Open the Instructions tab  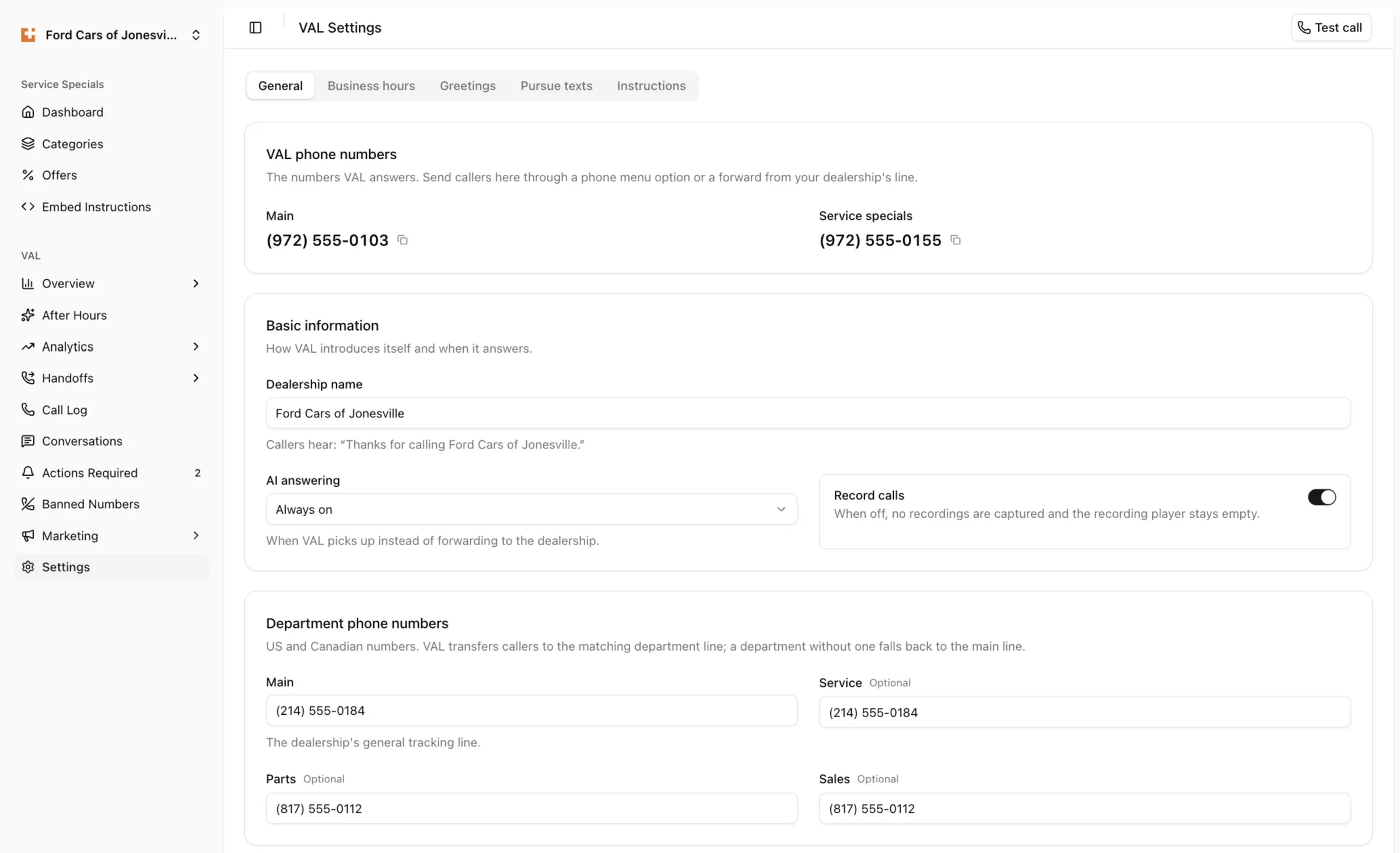pyautogui.click(x=651, y=86)
